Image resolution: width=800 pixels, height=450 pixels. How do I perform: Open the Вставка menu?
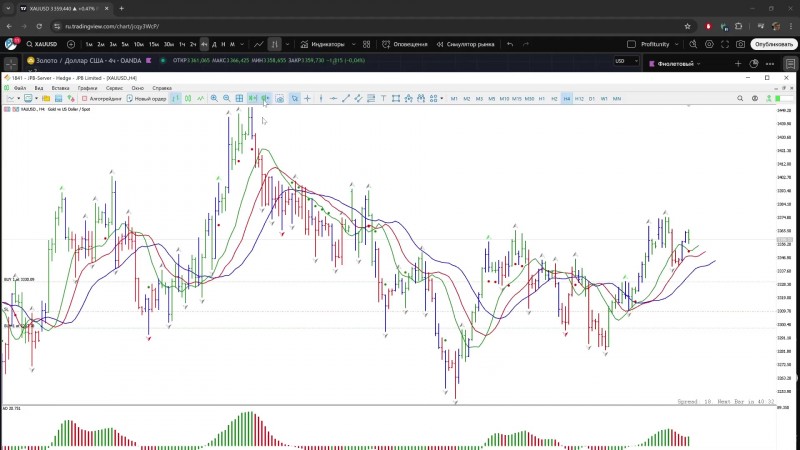pos(60,88)
